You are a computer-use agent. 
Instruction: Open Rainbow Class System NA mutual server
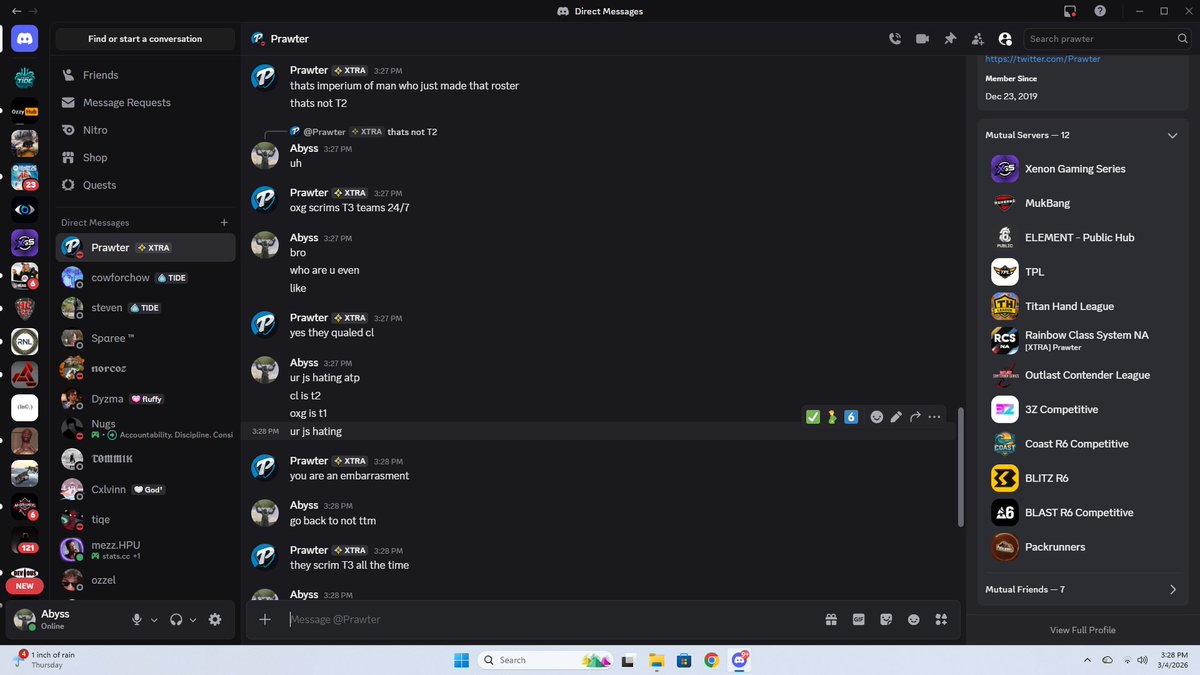tap(1082, 340)
